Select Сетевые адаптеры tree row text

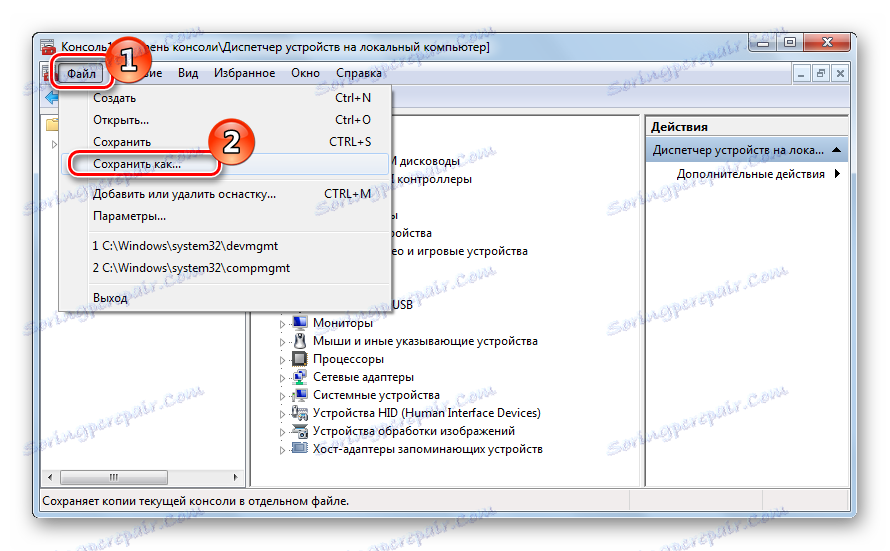(x=363, y=377)
